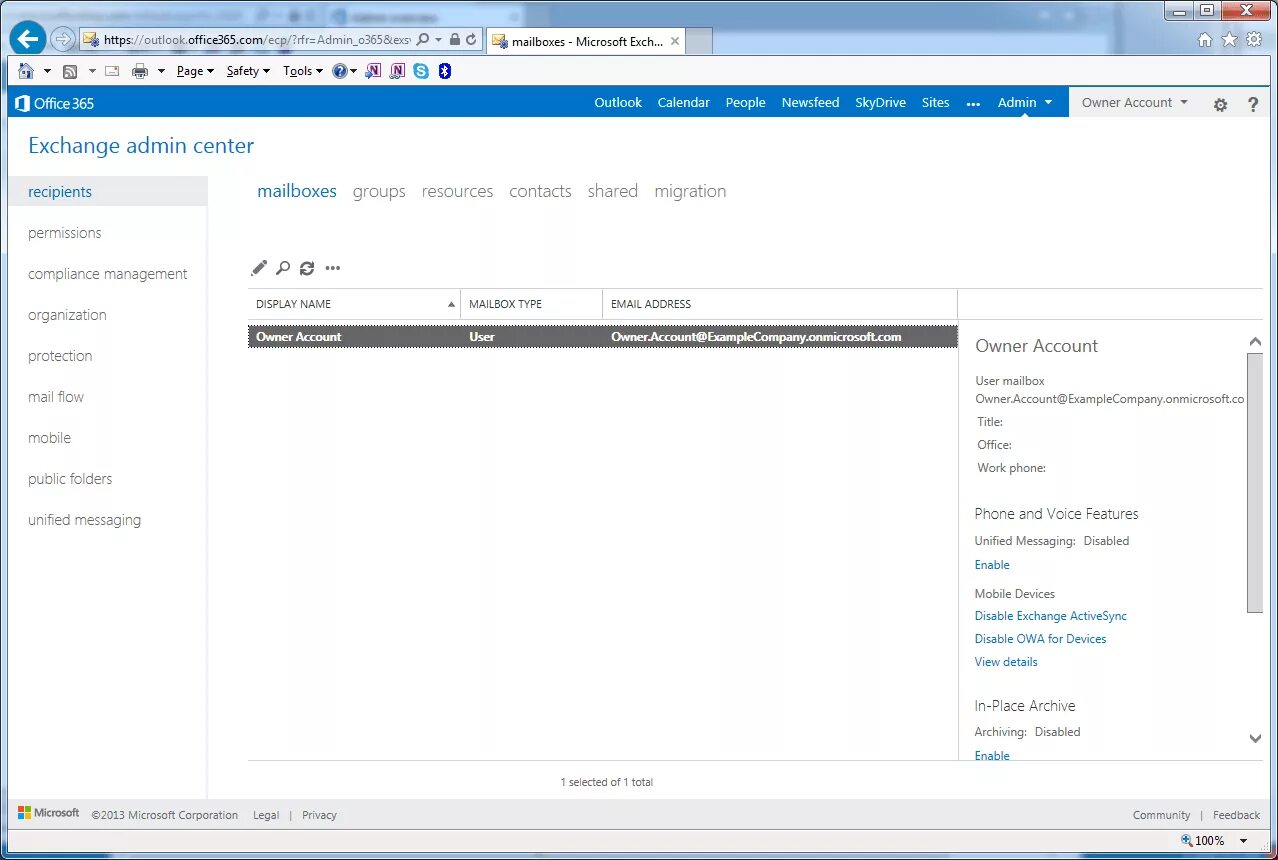Viewport: 1278px width, 860px height.
Task: Sort by EMAIL ADDRESS column header
Action: click(780, 304)
